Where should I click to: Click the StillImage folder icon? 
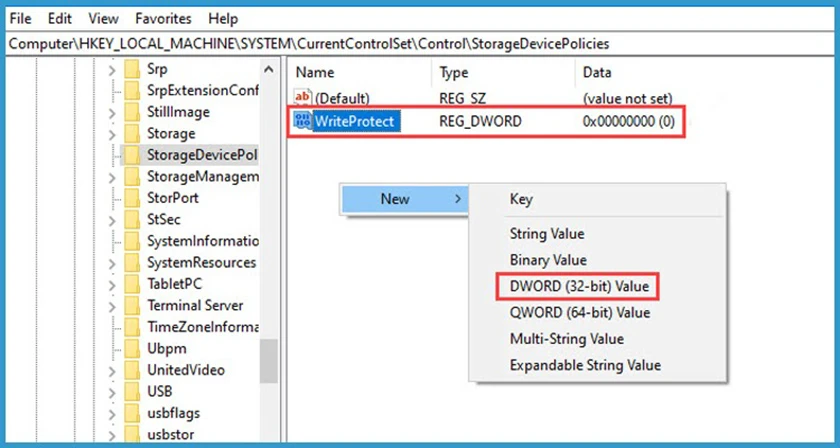pyautogui.click(x=132, y=112)
